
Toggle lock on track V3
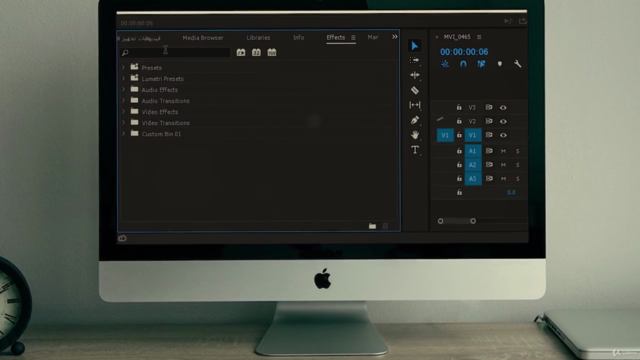tap(459, 107)
